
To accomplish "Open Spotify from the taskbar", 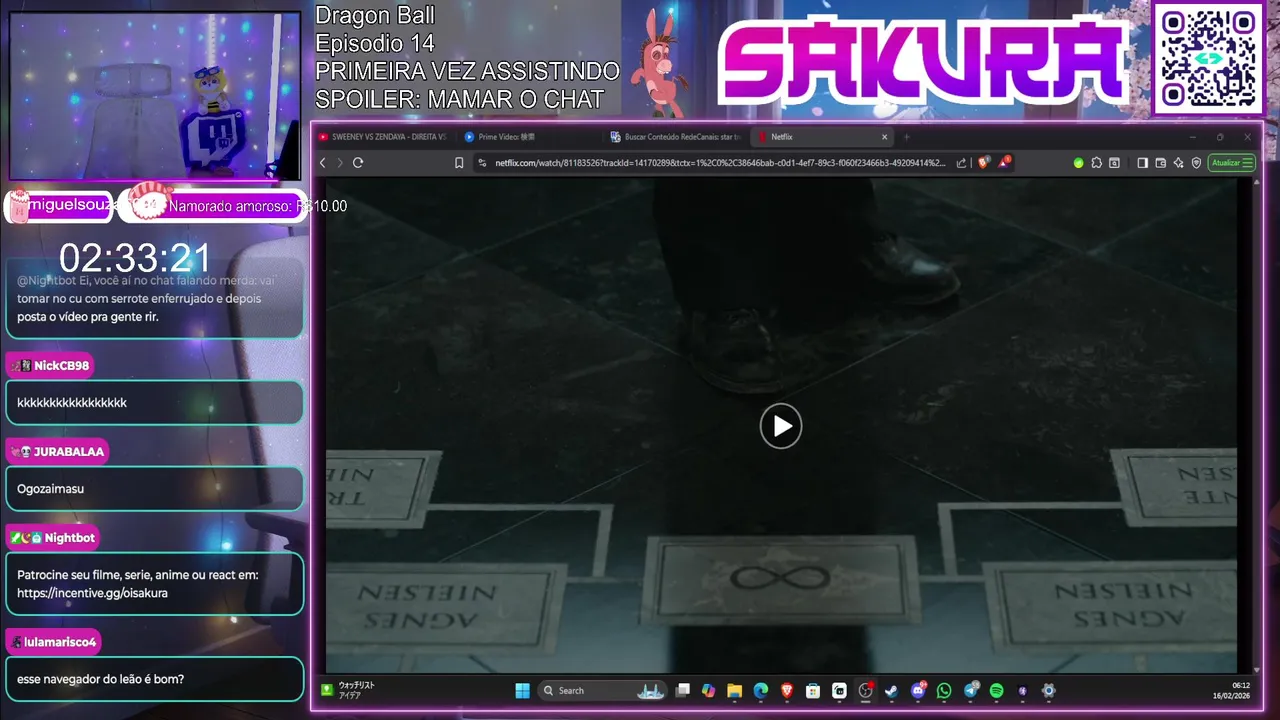I will [997, 691].
